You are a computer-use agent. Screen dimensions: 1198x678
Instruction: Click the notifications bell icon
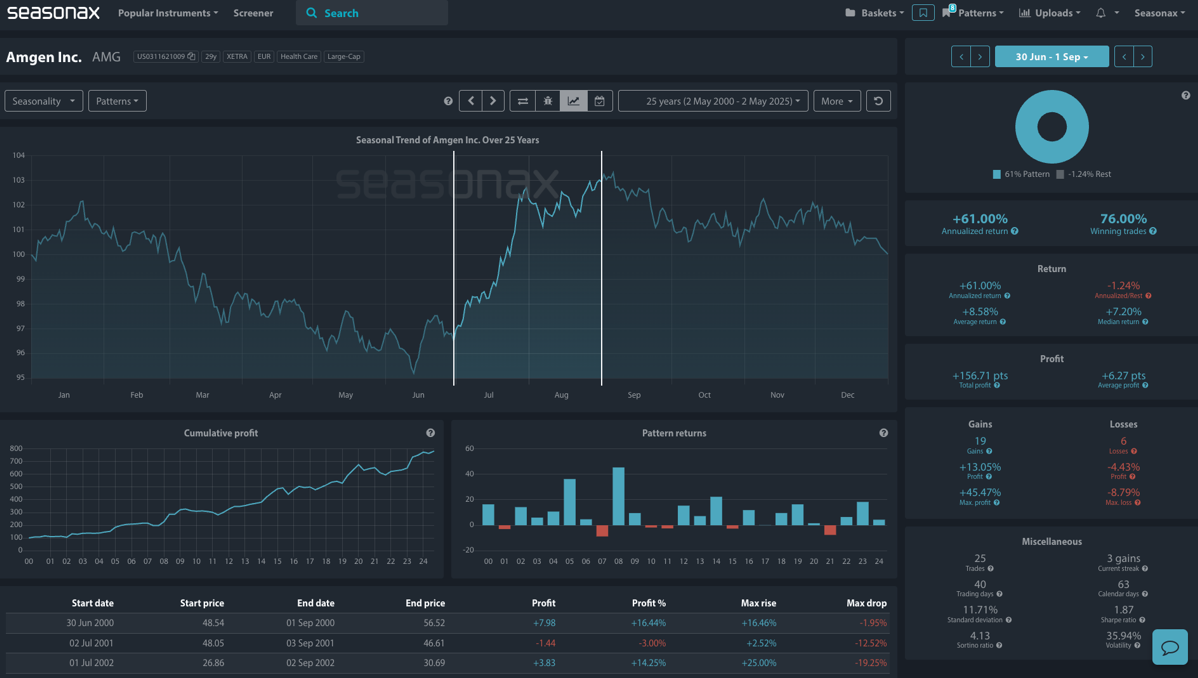[1101, 13]
